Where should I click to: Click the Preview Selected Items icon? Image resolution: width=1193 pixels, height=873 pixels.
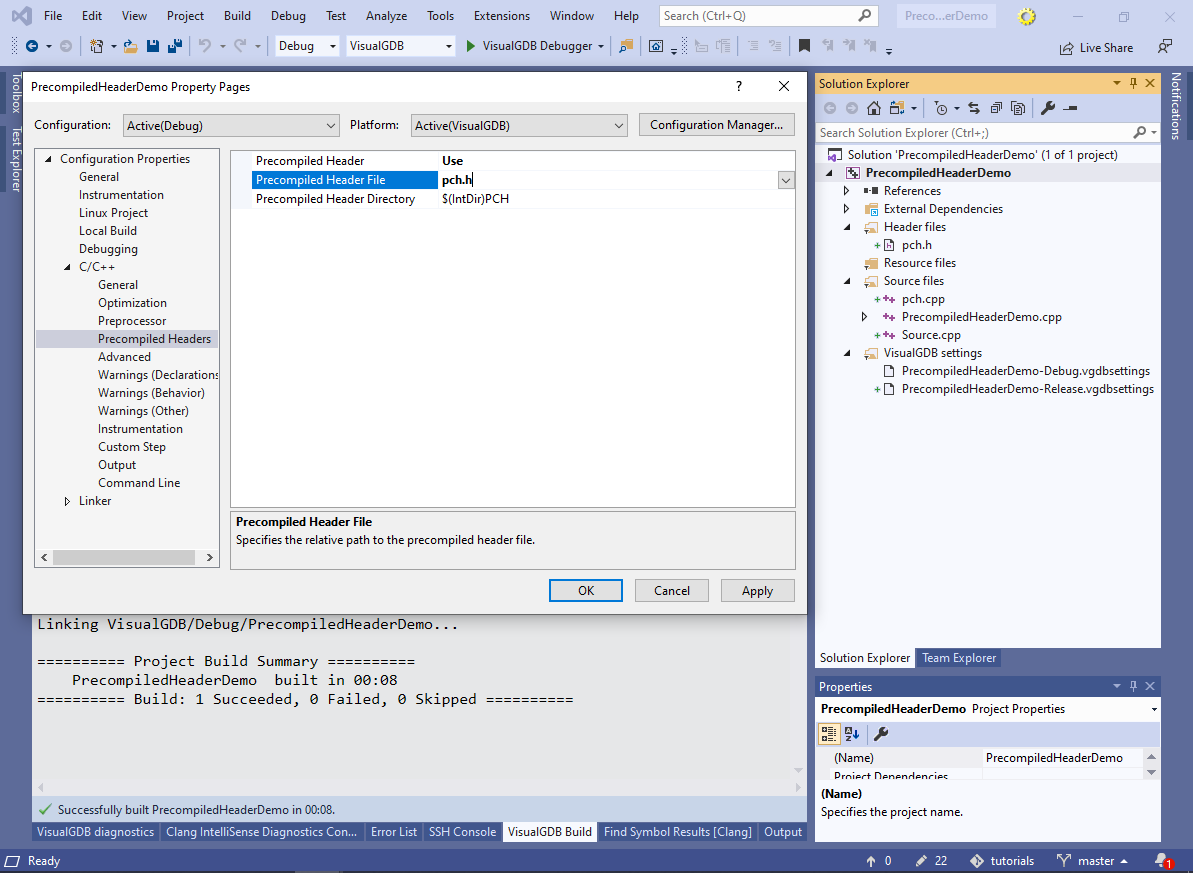[x=1071, y=108]
